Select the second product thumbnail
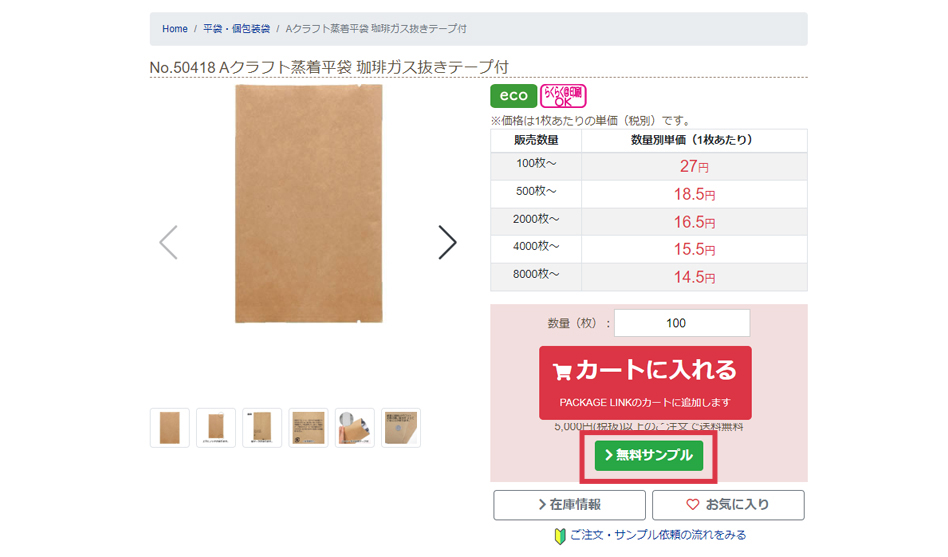The height and width of the screenshot is (557, 948). click(216, 428)
